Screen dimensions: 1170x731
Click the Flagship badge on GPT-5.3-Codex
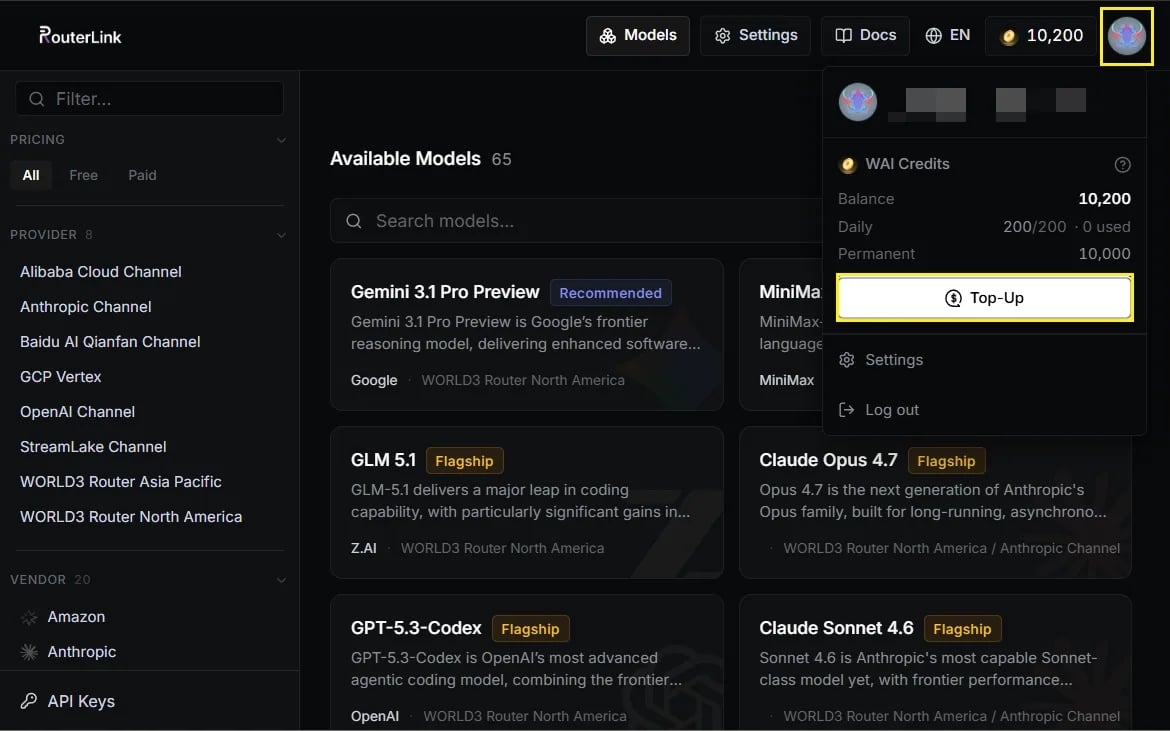(x=531, y=629)
